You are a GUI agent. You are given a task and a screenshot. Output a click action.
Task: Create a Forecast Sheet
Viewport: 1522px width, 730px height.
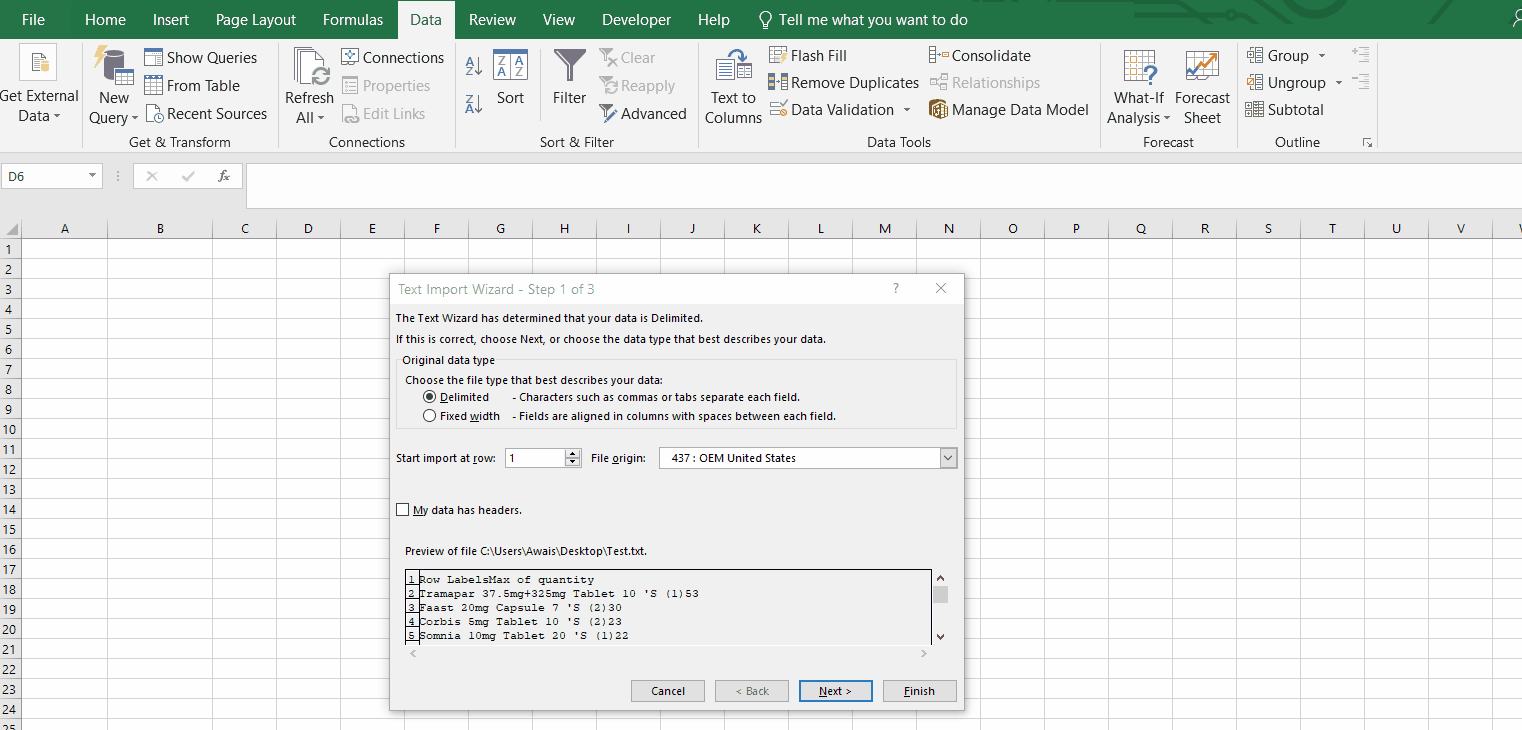tap(1202, 87)
